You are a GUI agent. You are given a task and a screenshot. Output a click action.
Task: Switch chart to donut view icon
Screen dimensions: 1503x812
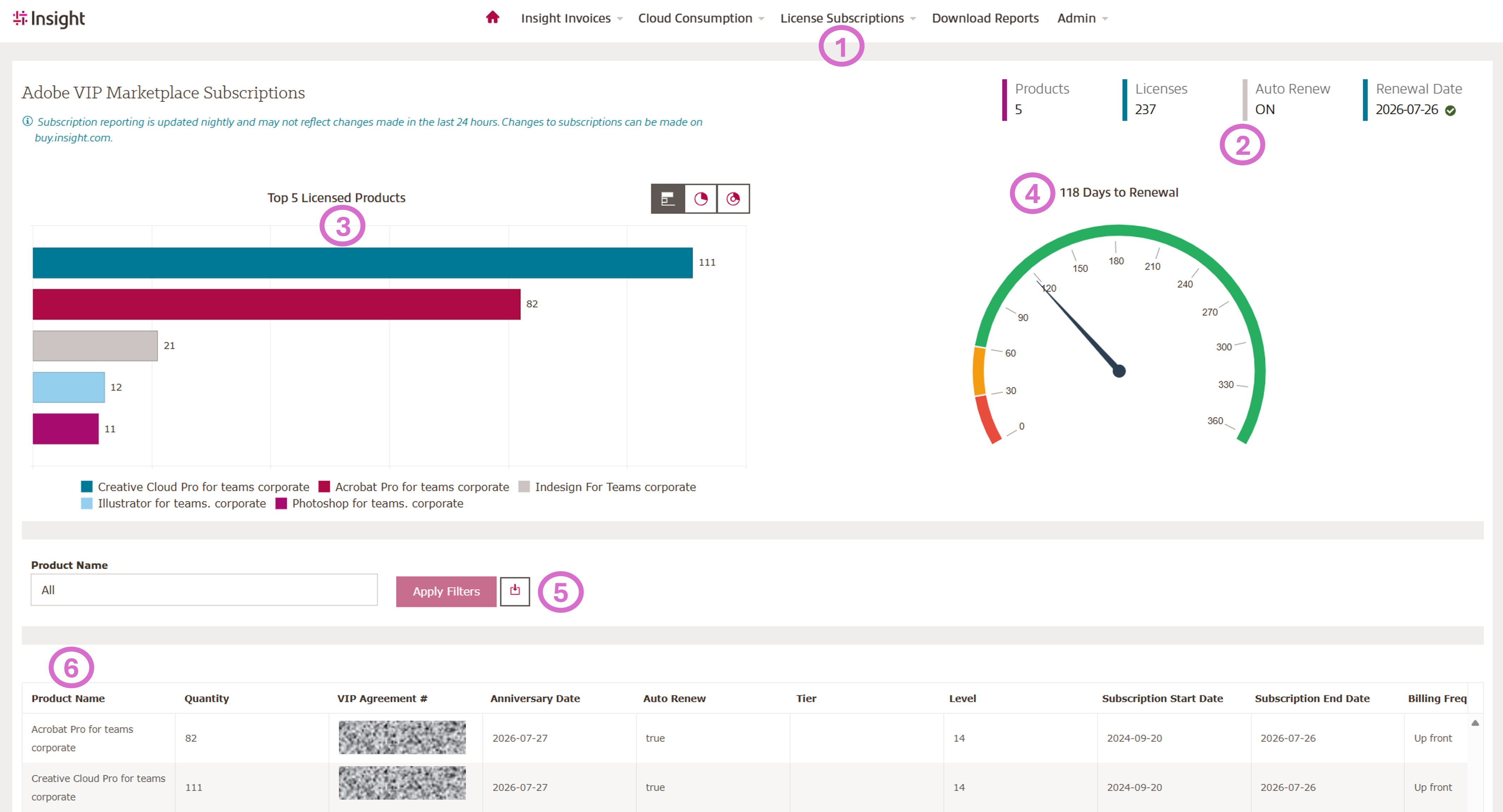tap(734, 199)
